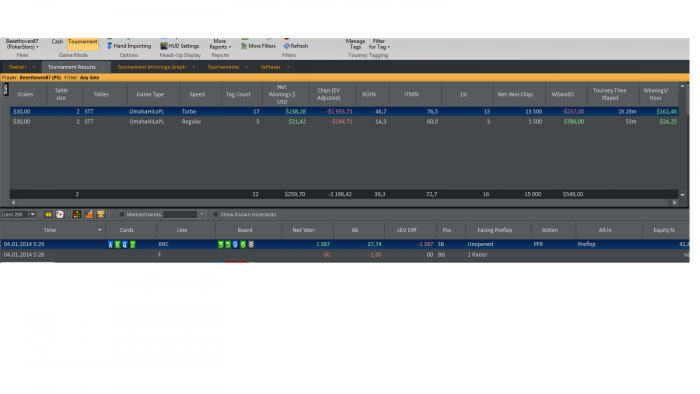
Task: Click the Time column sort arrow
Action: [x=99, y=230]
